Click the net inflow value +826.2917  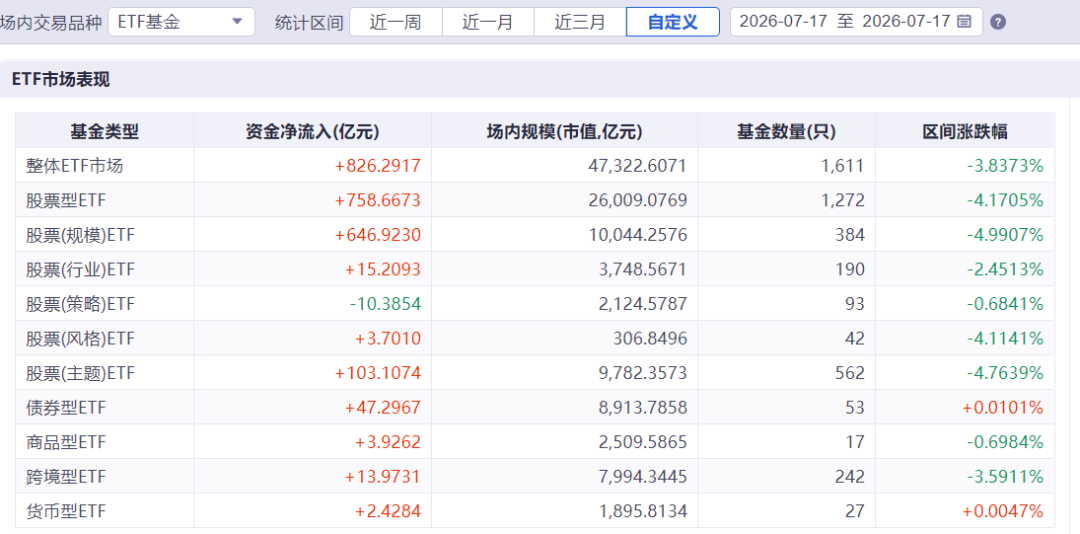tap(377, 165)
